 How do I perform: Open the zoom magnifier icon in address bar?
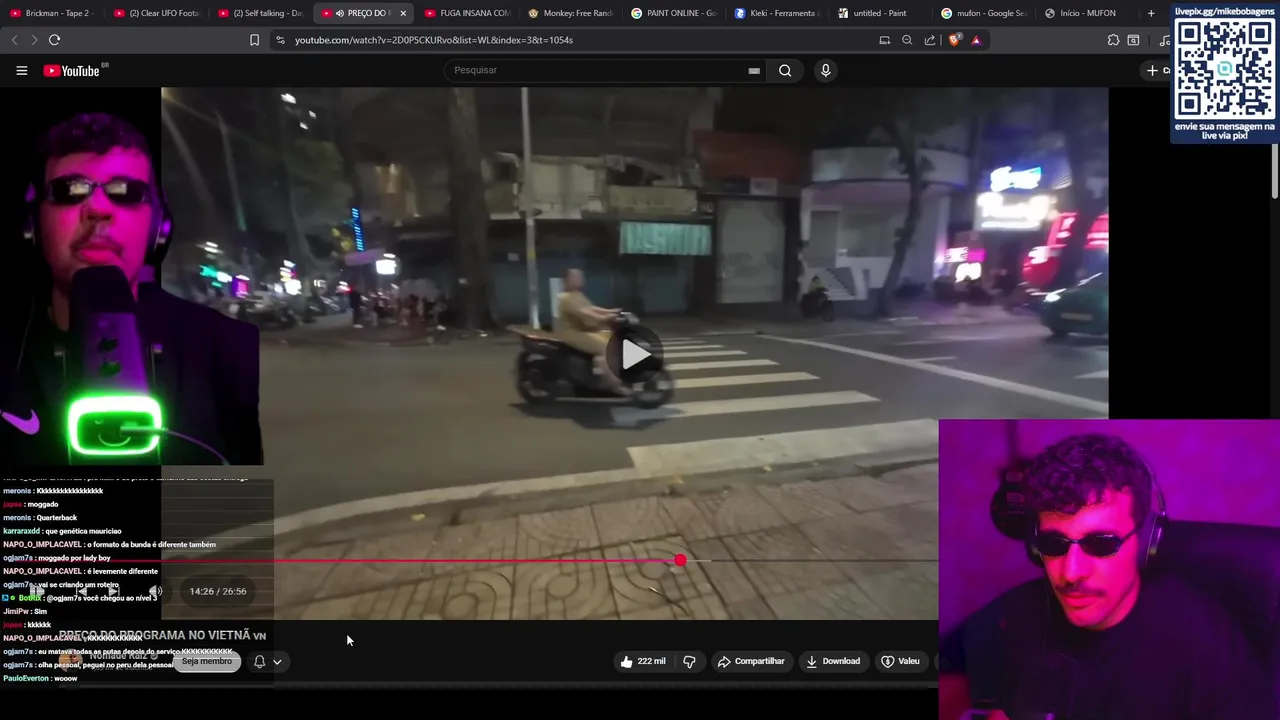[907, 40]
